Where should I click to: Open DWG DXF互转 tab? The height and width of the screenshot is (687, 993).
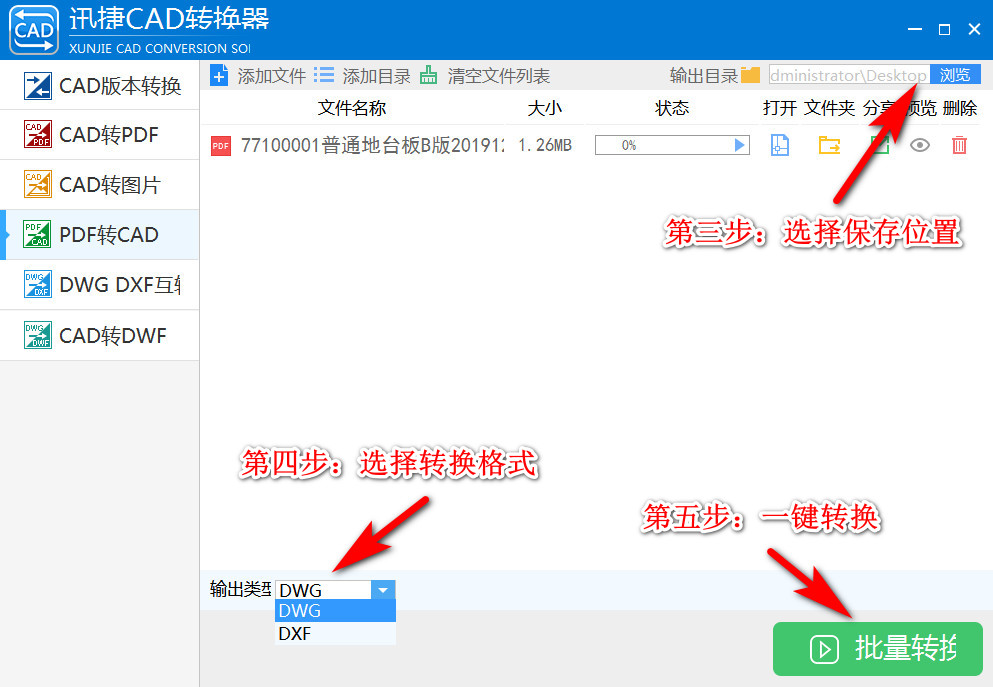coord(99,285)
